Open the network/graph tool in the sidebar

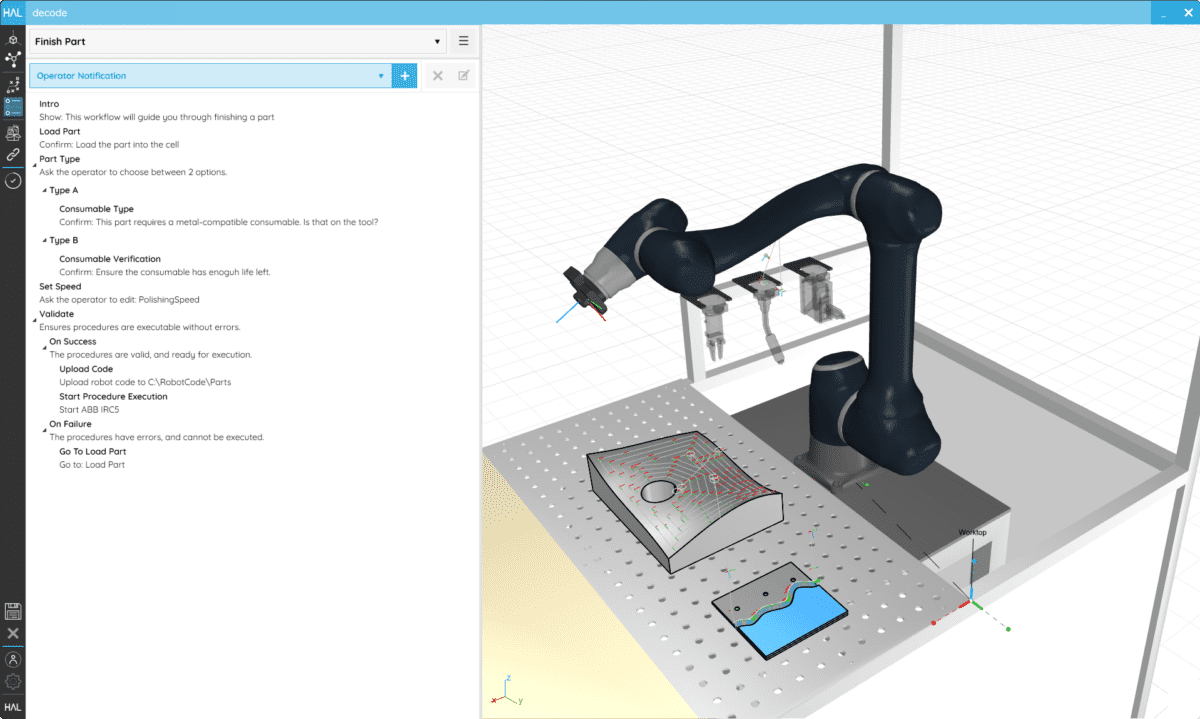click(x=13, y=60)
